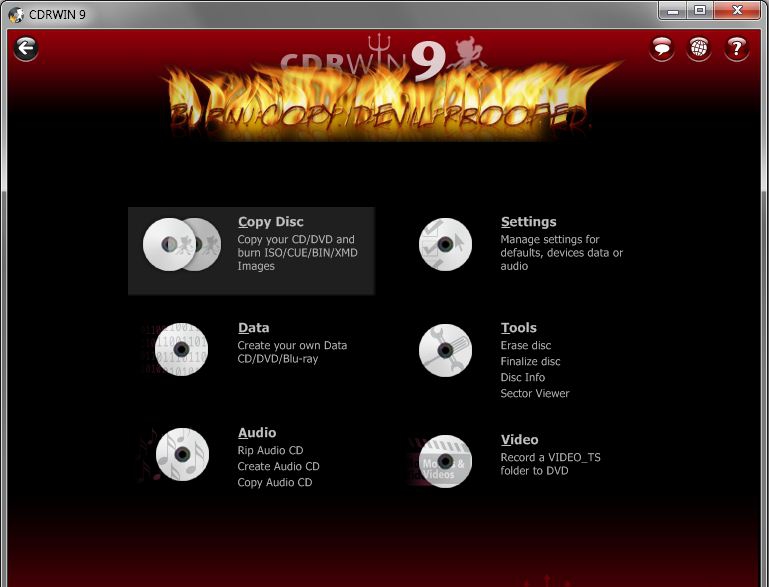Open the website globe icon

(699, 49)
